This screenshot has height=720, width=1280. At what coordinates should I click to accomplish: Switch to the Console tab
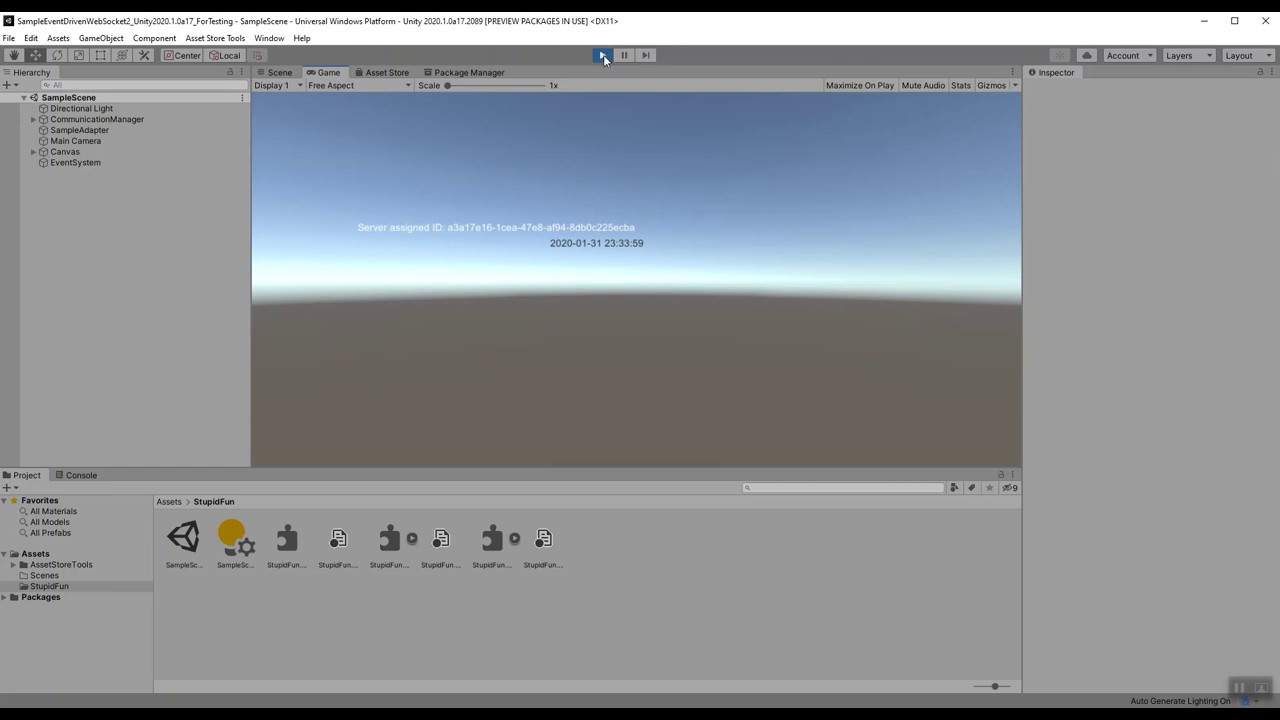point(76,475)
